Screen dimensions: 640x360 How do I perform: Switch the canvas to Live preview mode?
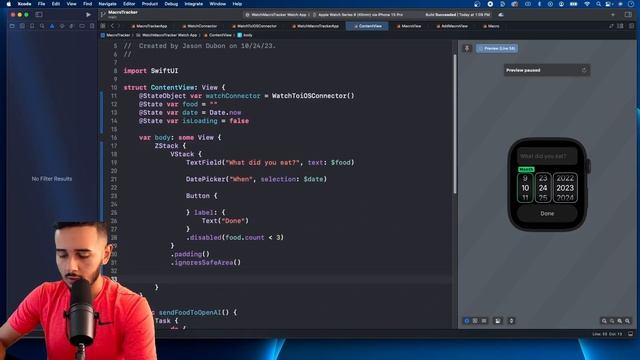467,321
